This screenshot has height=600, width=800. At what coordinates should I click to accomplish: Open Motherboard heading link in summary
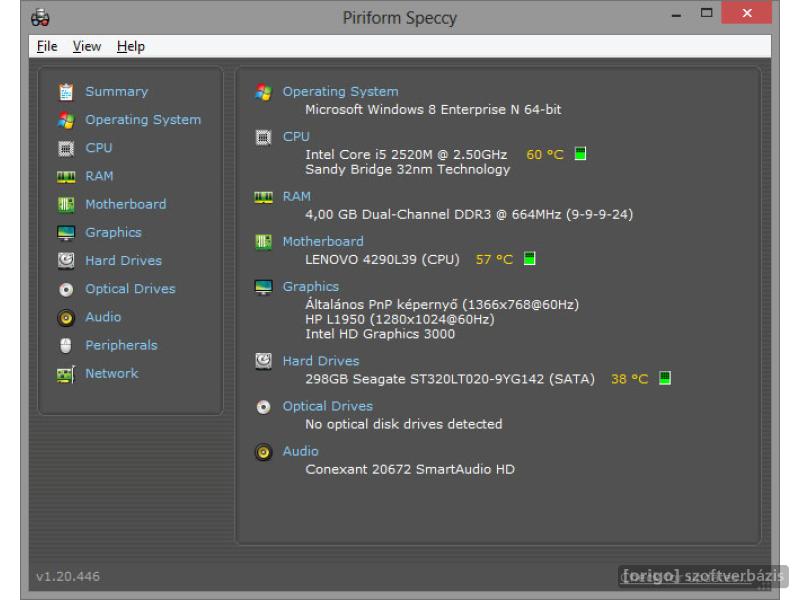tap(323, 241)
